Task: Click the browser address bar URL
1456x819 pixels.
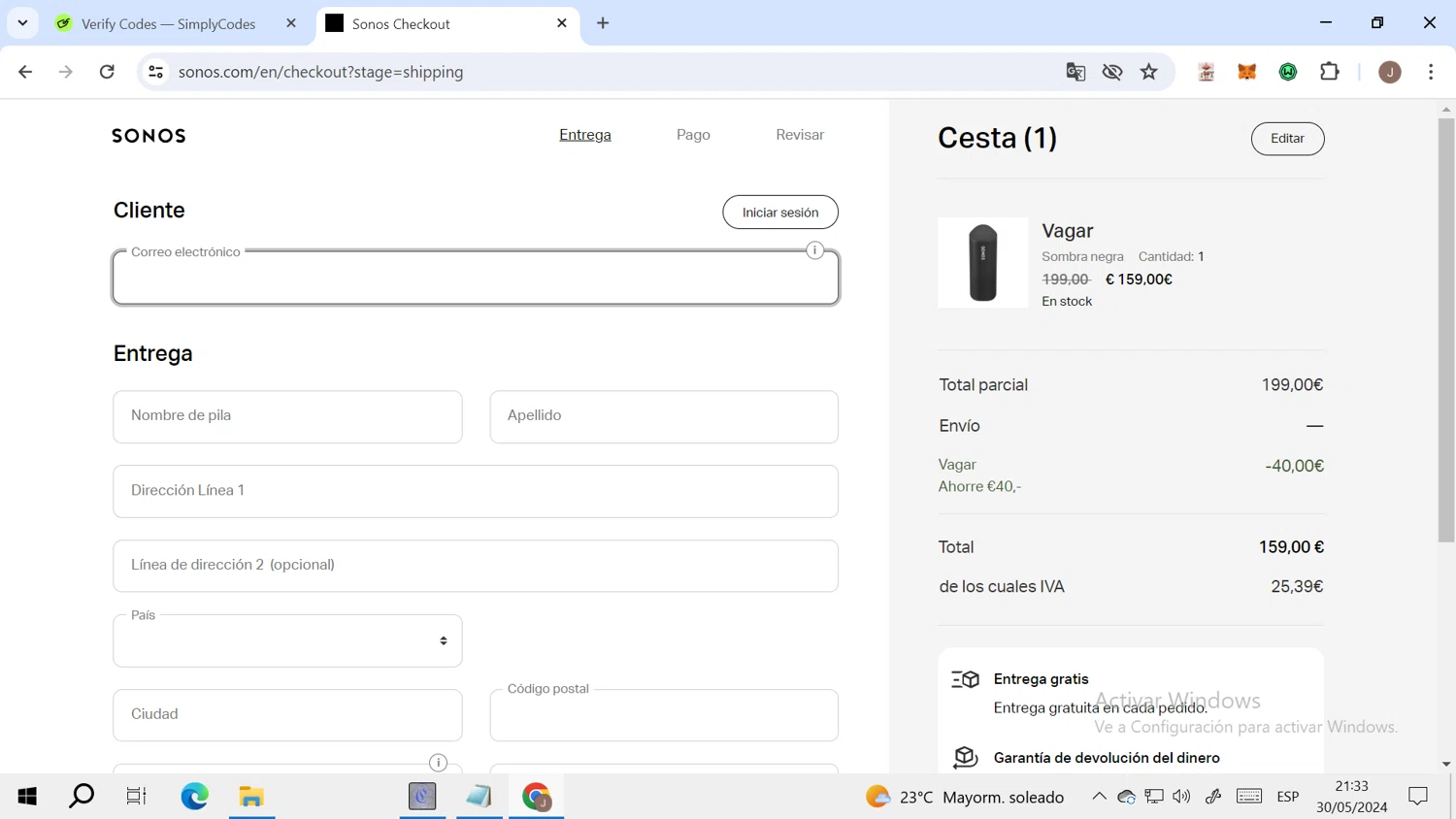Action: pos(321,72)
